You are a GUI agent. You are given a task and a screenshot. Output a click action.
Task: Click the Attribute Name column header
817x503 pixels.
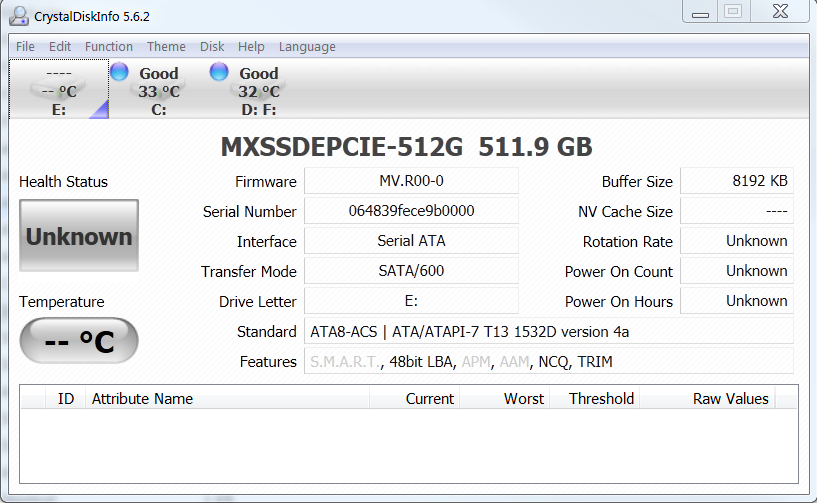click(142, 398)
